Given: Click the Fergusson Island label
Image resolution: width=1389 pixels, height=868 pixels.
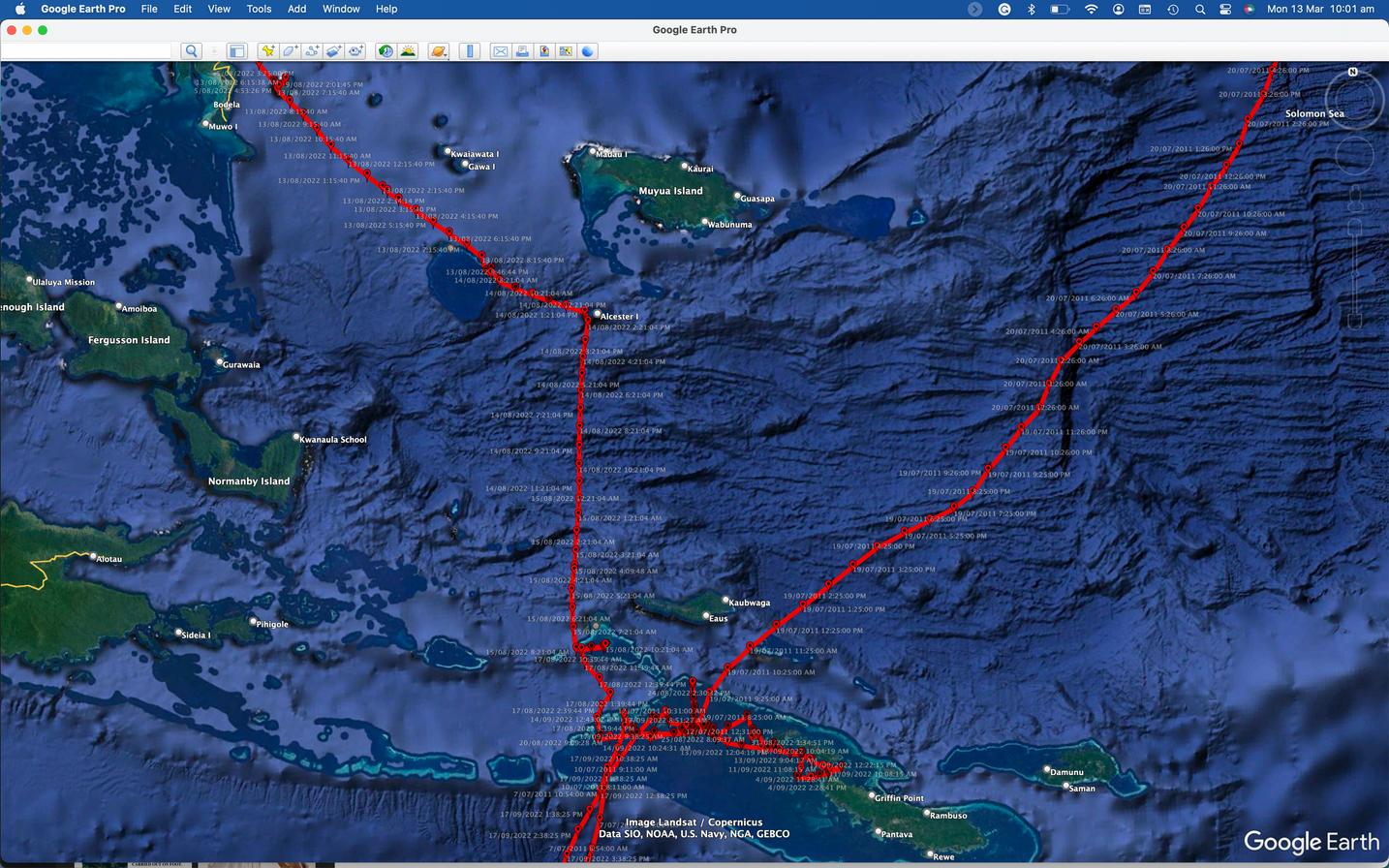Looking at the screenshot, I should coord(129,340).
